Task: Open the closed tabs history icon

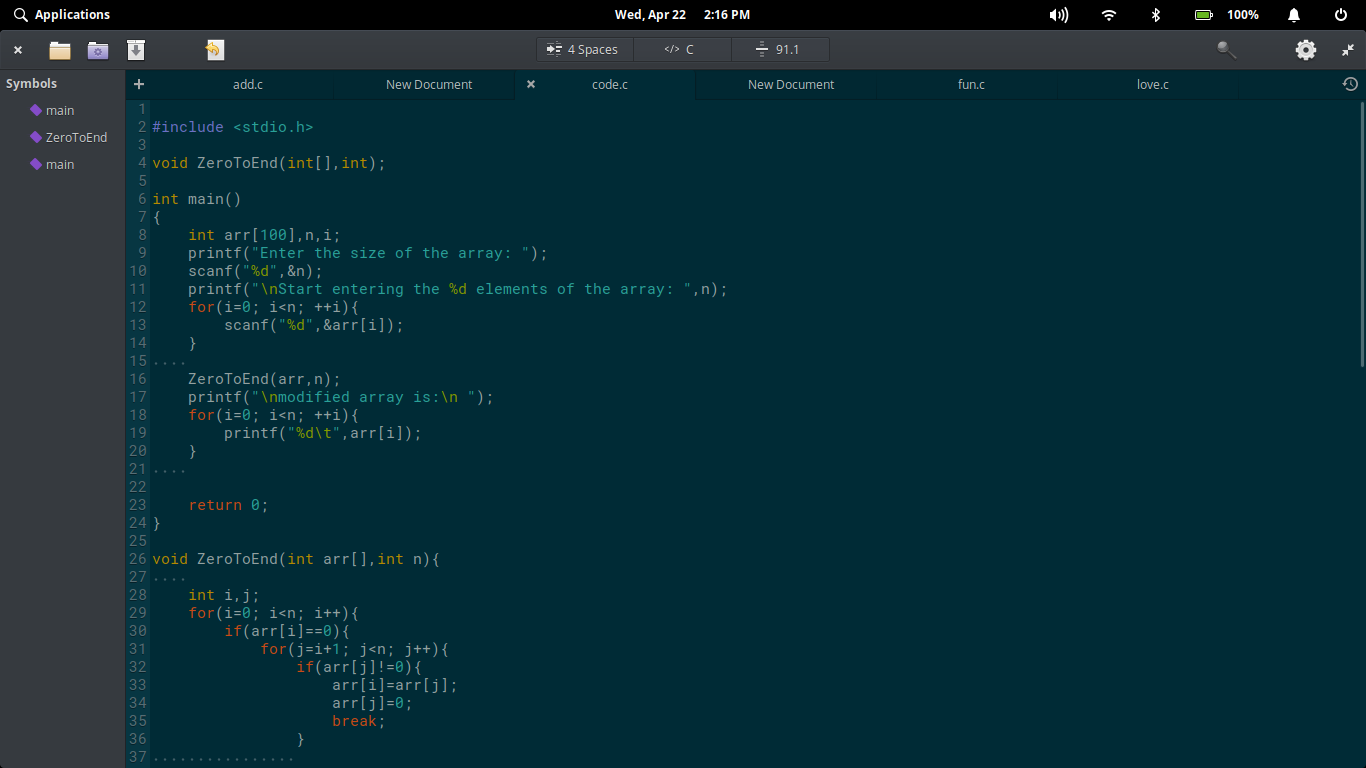Action: coord(1350,84)
